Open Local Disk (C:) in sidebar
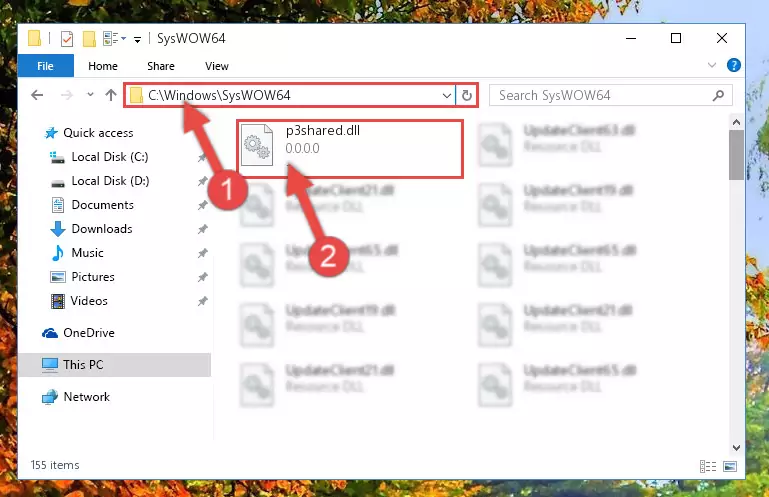Image resolution: width=769 pixels, height=497 pixels. (110, 157)
